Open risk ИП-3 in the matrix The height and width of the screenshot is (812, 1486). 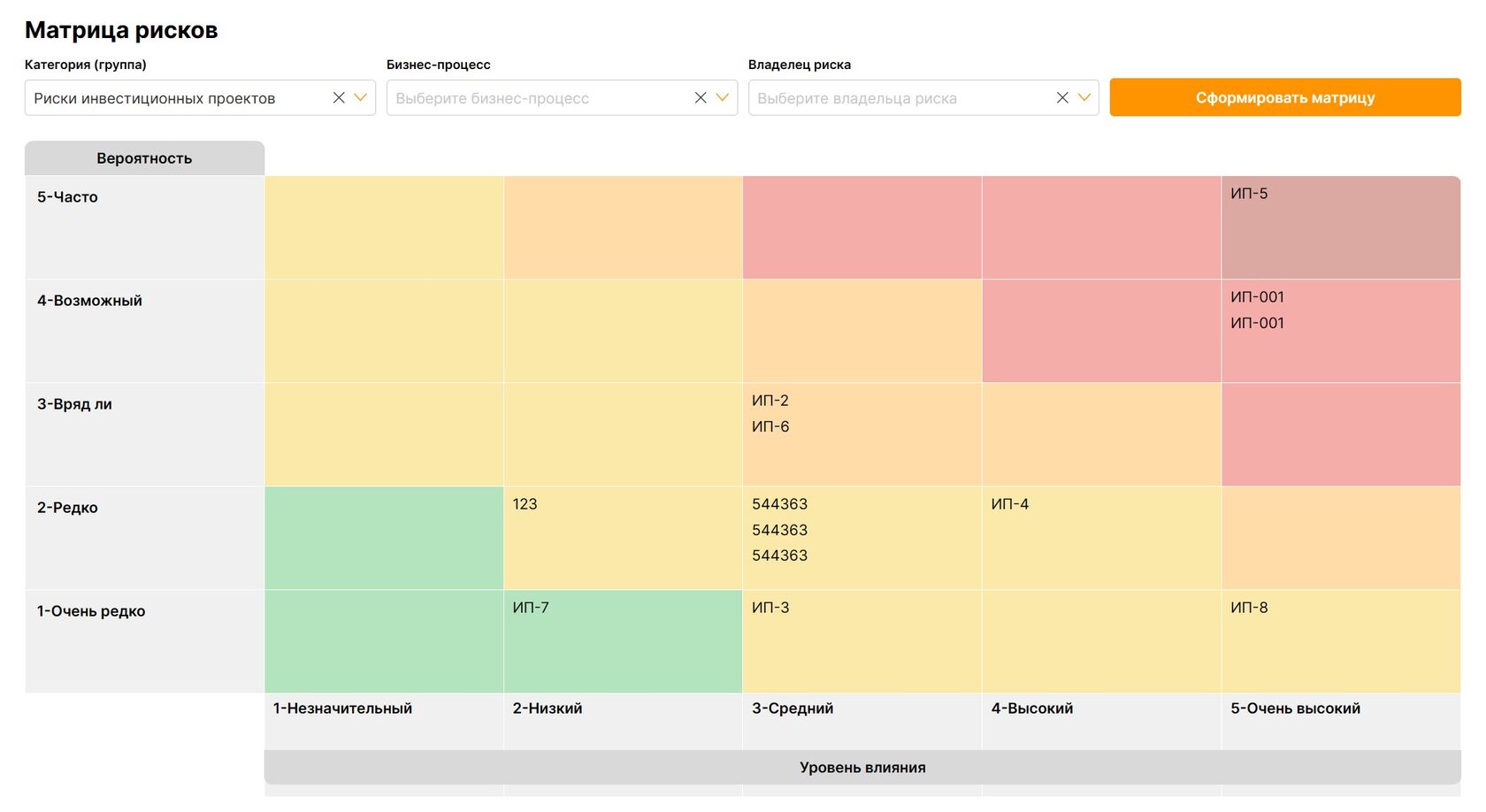[770, 608]
